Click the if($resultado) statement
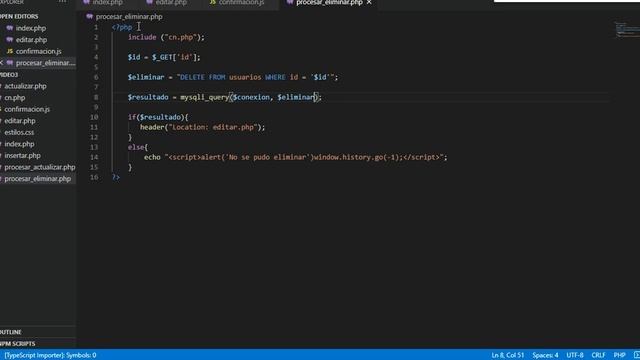Screen dimensions: 640x360 [158, 117]
